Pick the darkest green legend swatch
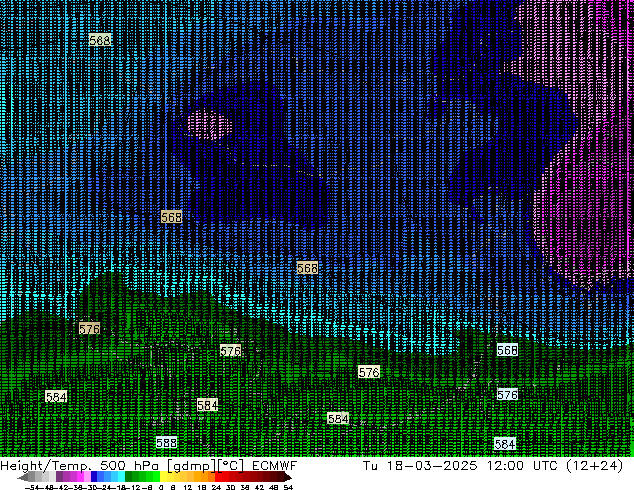 [129, 476]
